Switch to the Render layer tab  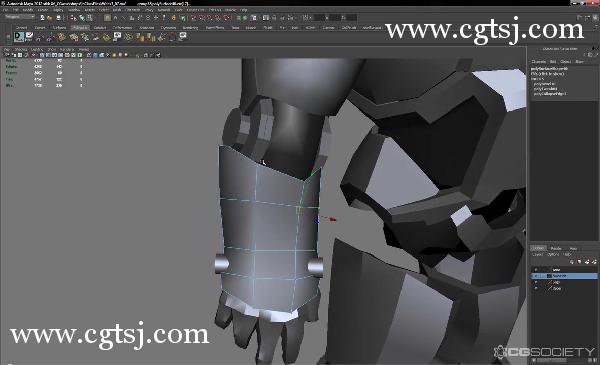coord(556,248)
